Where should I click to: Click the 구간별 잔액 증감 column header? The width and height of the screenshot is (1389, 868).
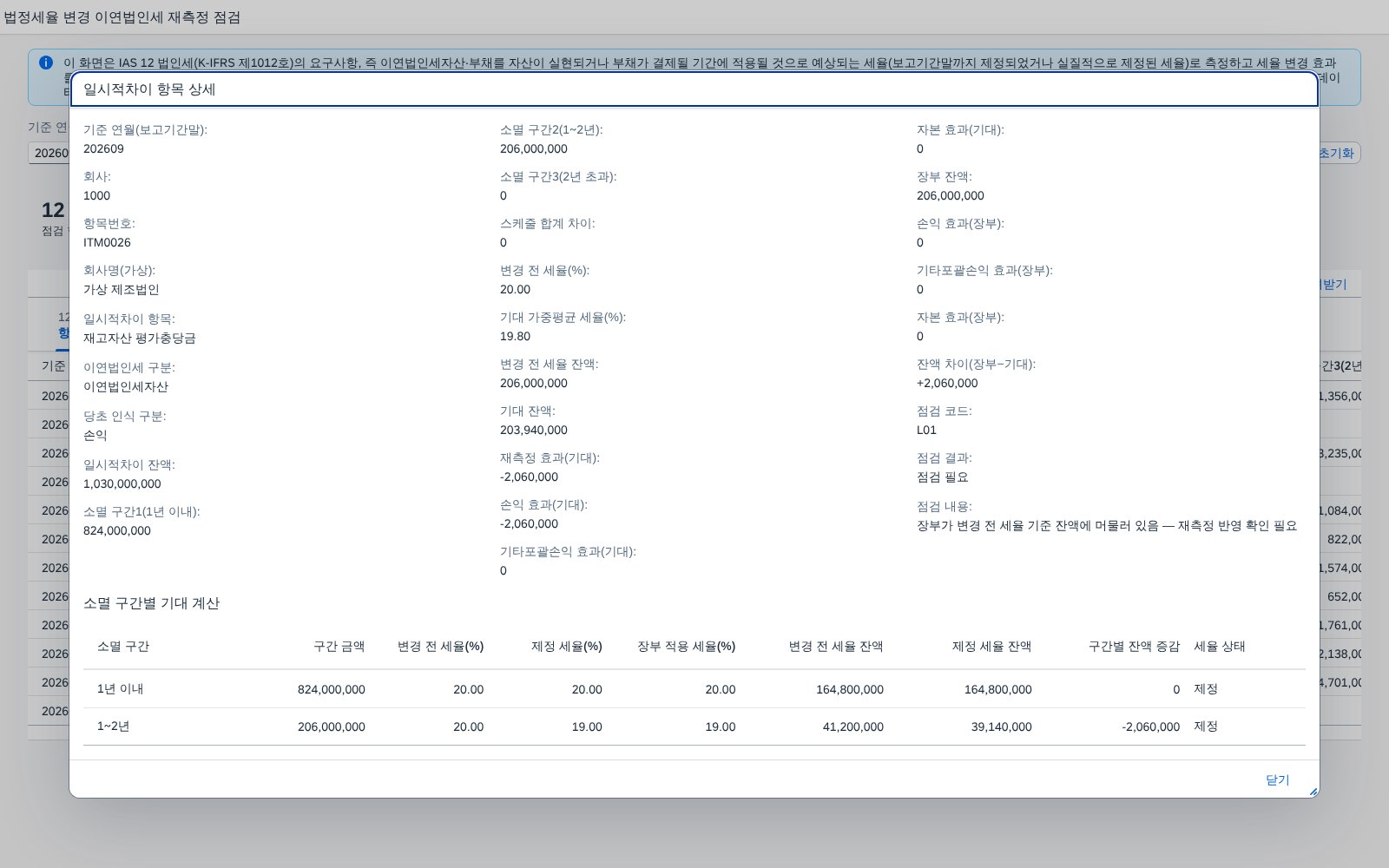(x=1134, y=646)
